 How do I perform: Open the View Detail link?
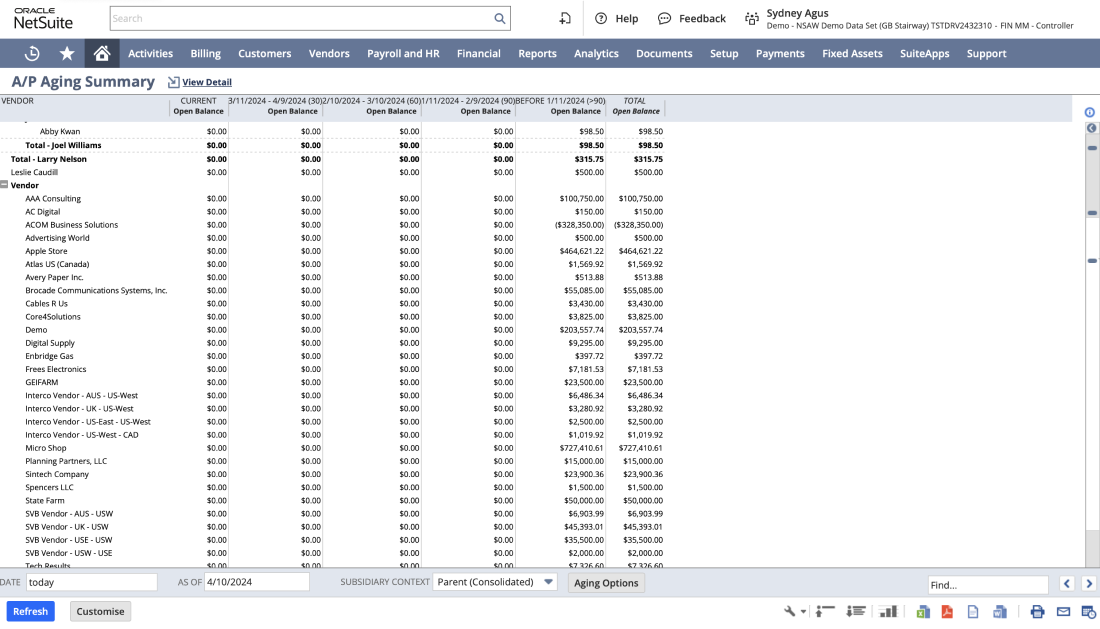pos(206,82)
